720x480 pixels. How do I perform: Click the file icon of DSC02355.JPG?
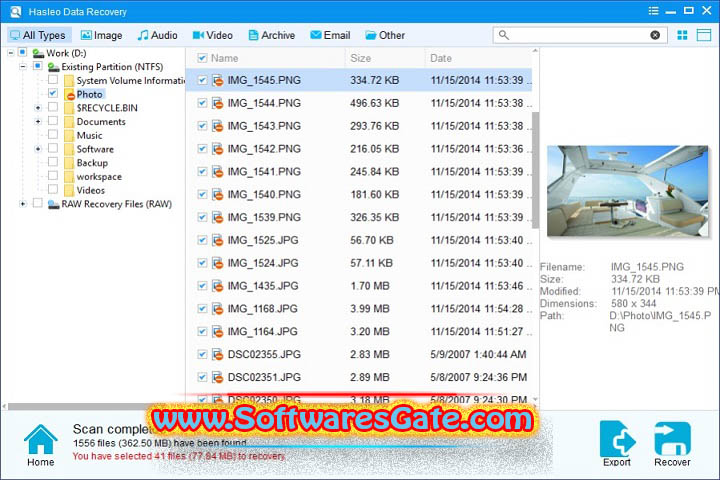[x=218, y=355]
